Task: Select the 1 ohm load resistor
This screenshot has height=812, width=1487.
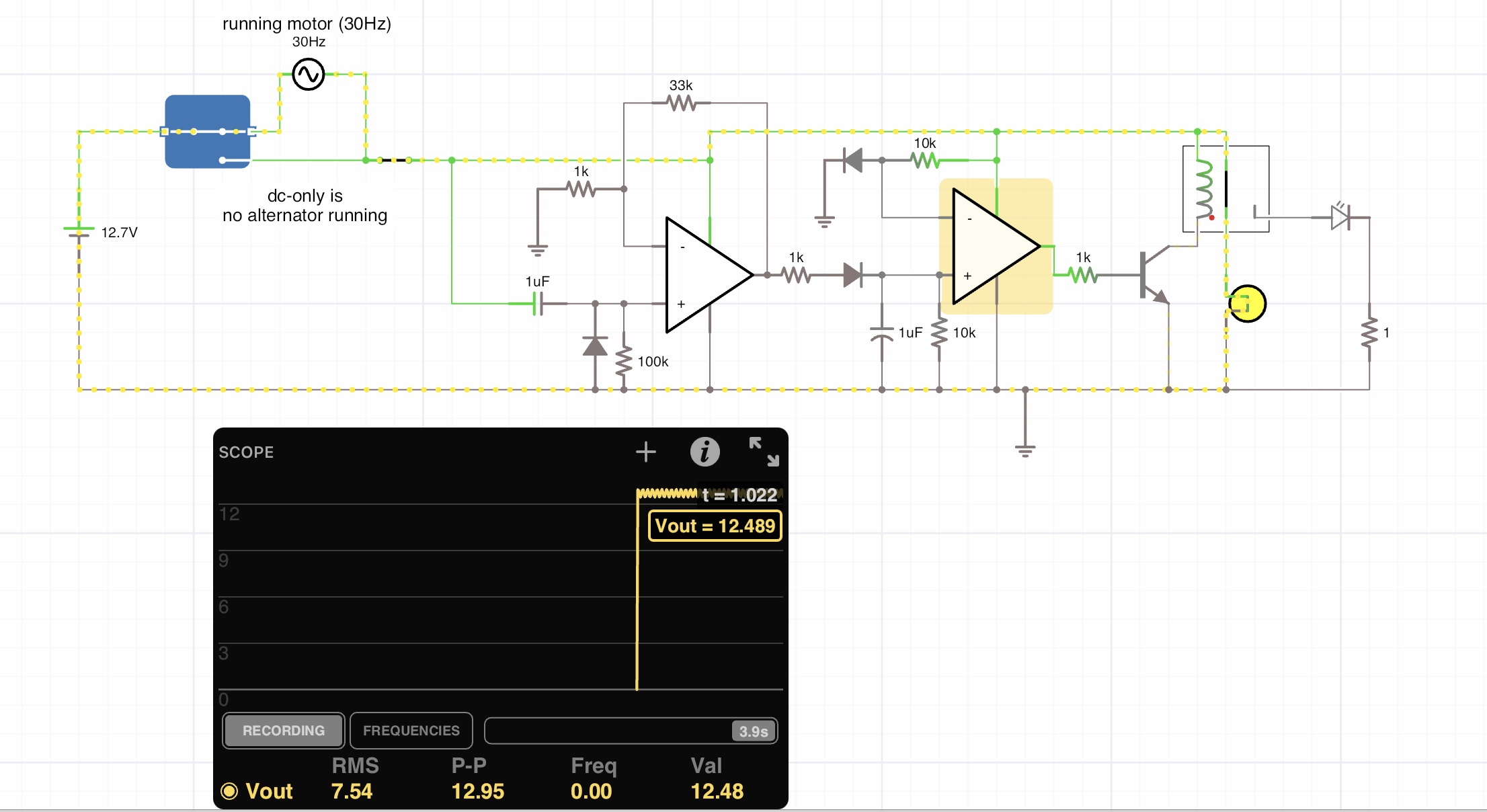Action: pyautogui.click(x=1369, y=333)
